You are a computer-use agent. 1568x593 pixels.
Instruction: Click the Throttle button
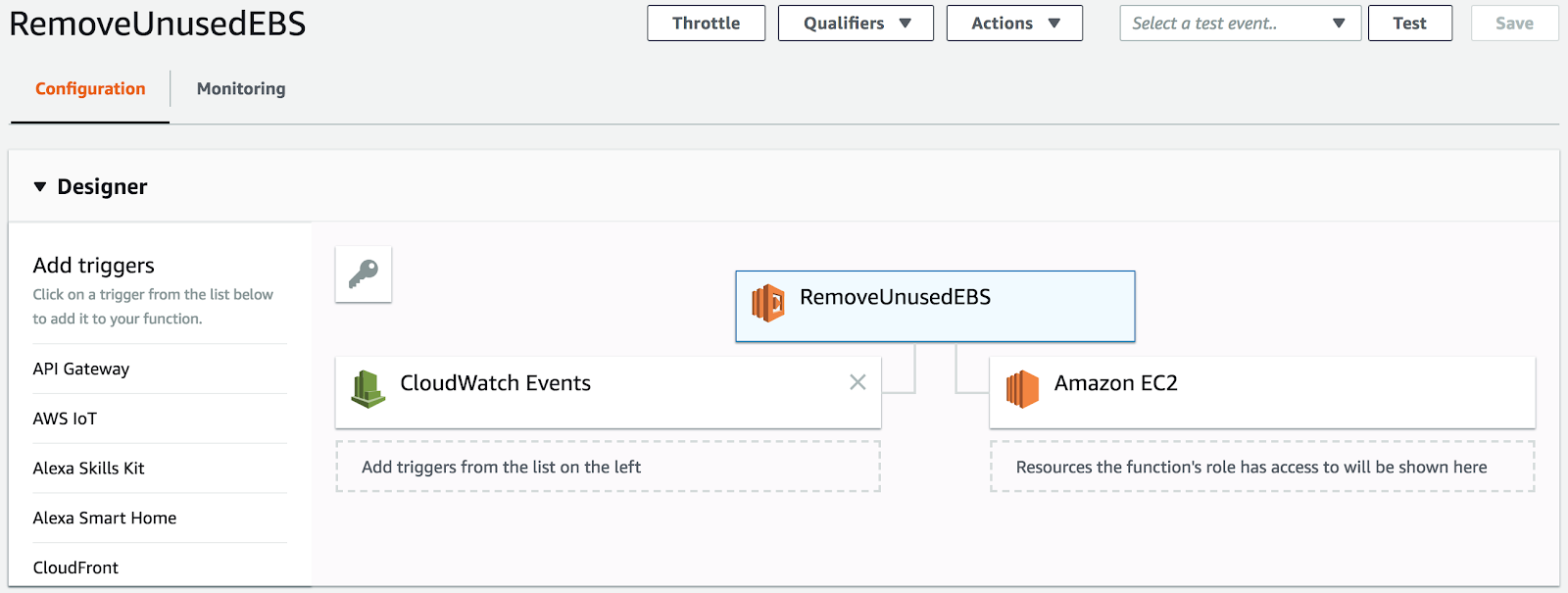706,24
